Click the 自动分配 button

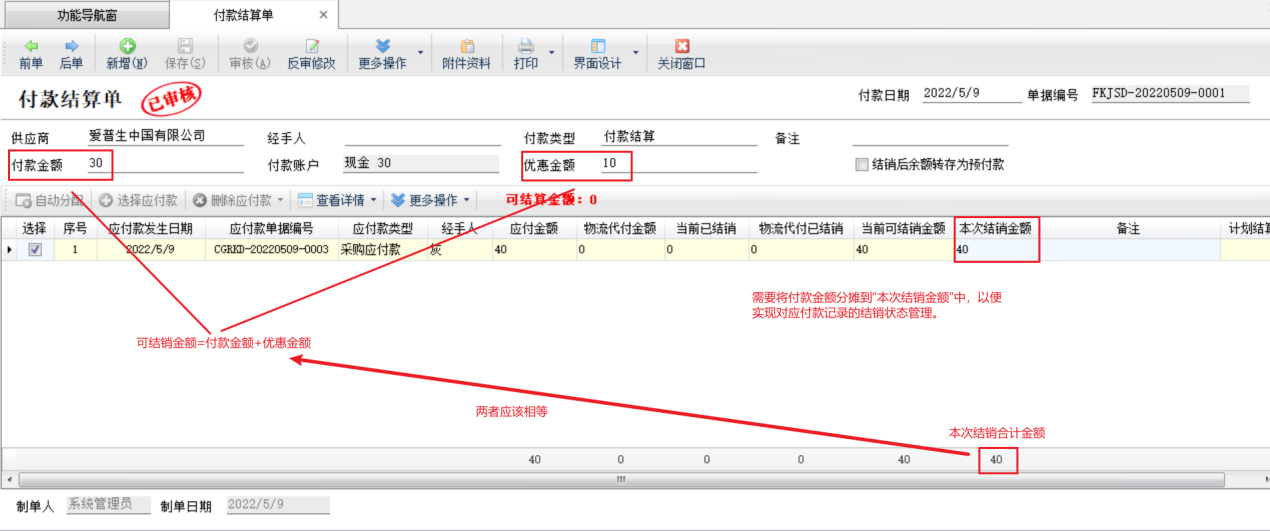coord(49,200)
